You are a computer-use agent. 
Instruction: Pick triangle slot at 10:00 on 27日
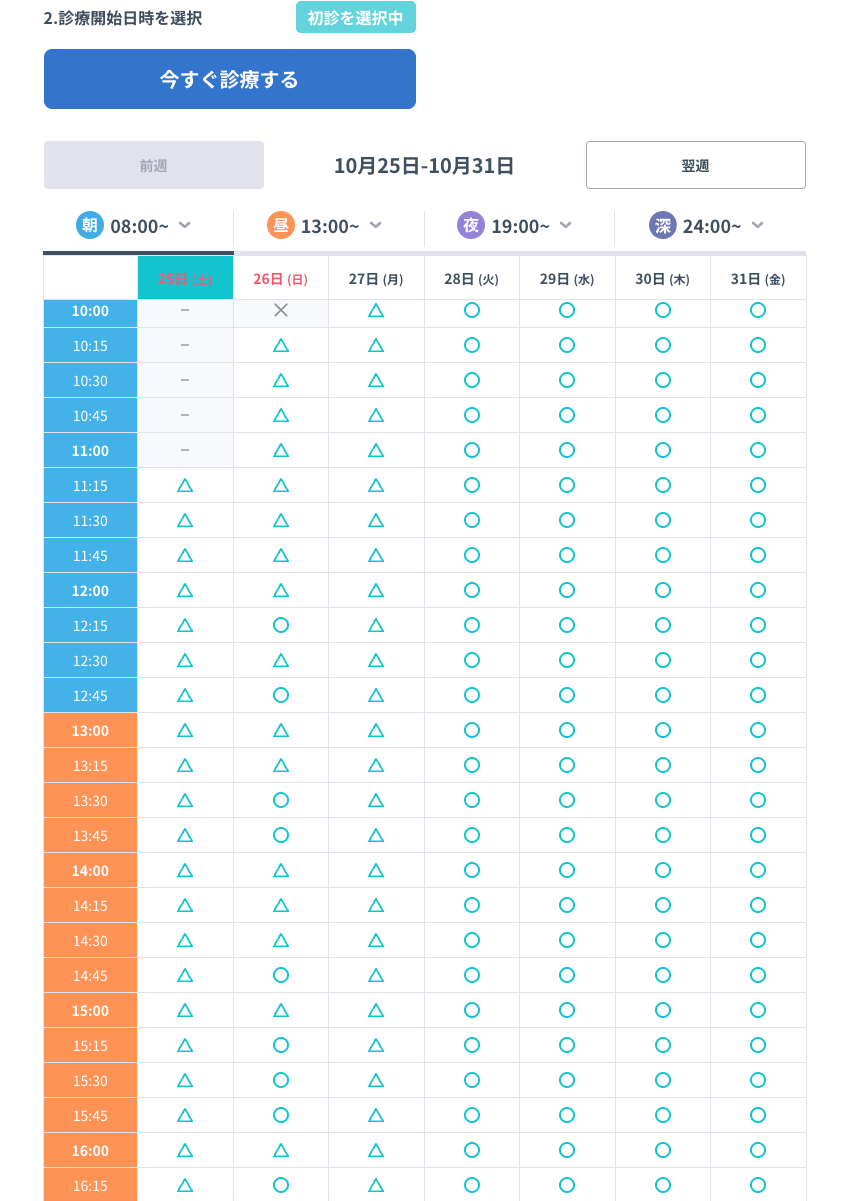[376, 311]
